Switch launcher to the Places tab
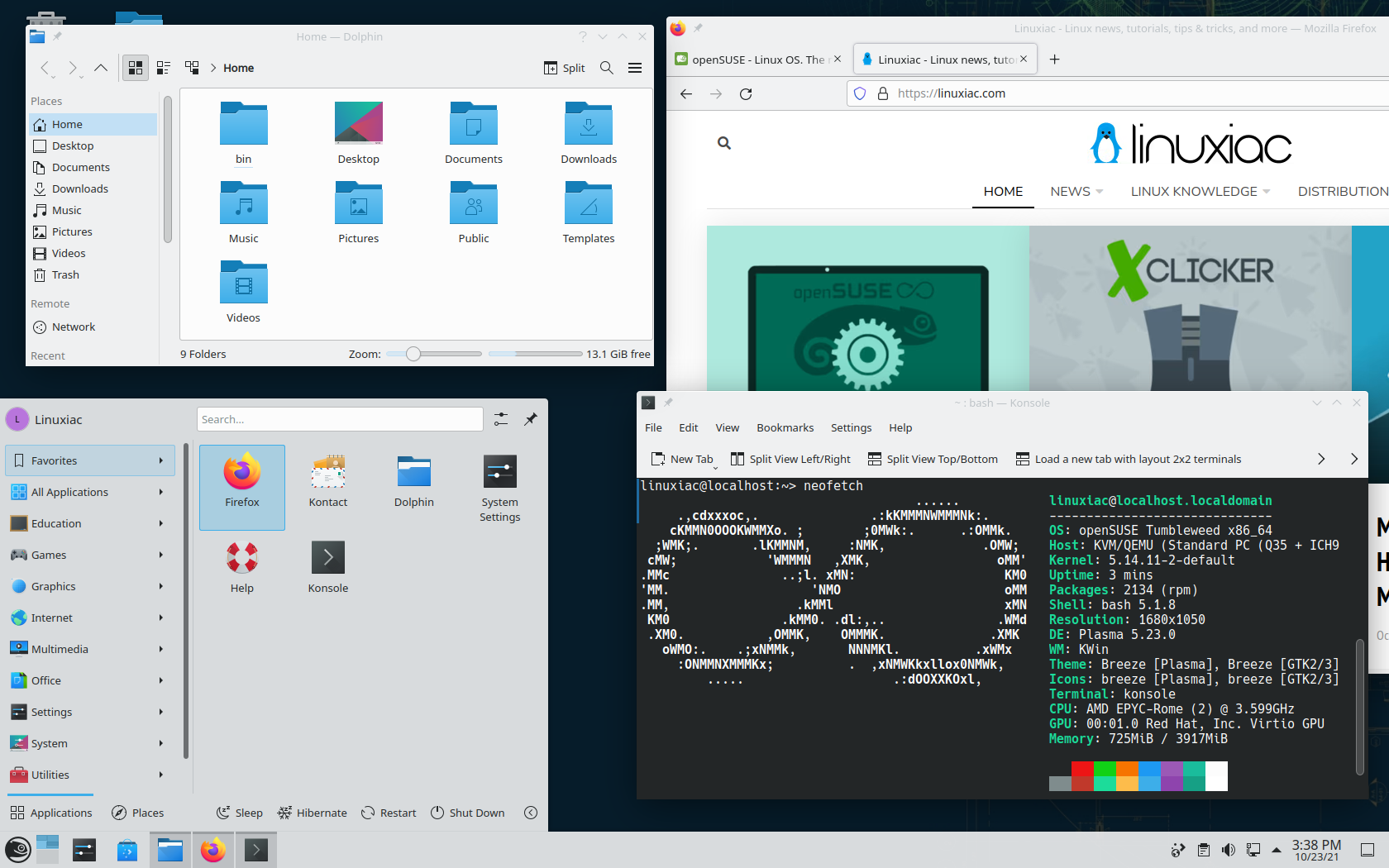 (x=138, y=813)
